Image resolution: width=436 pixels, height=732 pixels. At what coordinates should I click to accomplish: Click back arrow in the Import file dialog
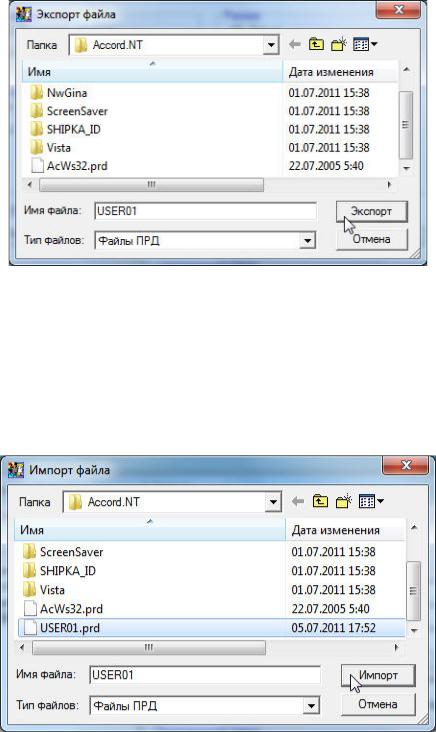[x=298, y=502]
